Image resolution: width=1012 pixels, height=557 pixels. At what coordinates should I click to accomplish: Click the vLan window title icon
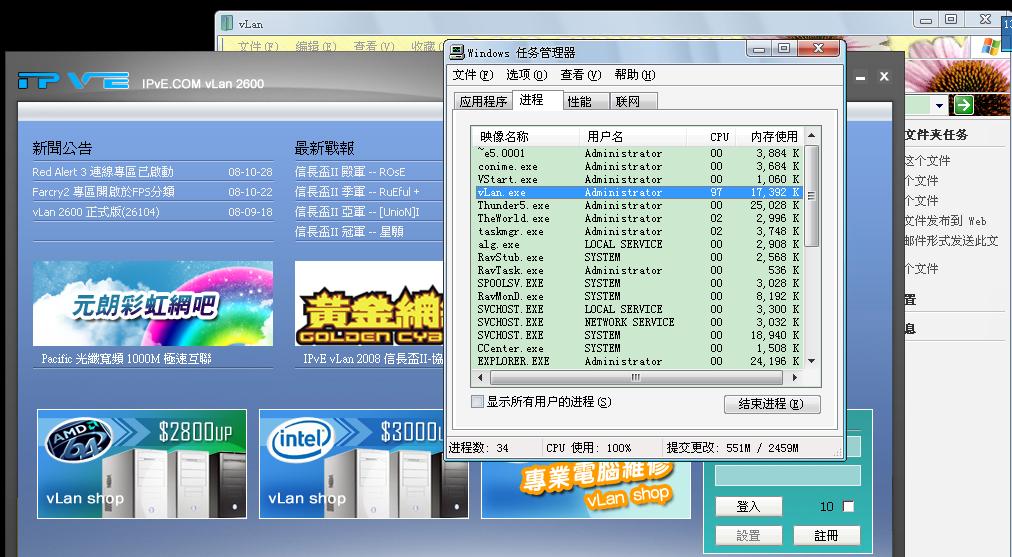tap(227, 23)
